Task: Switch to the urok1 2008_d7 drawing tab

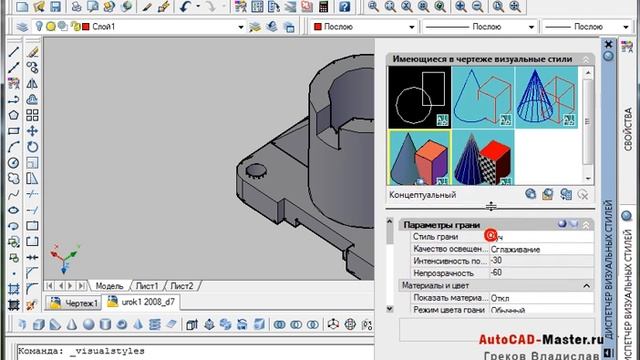Action: (x=141, y=302)
